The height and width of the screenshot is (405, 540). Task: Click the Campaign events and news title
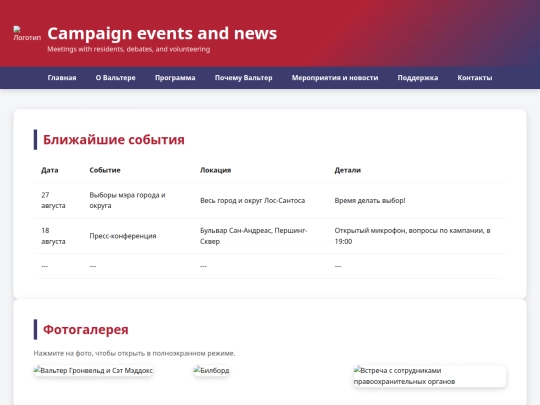pyautogui.click(x=162, y=33)
